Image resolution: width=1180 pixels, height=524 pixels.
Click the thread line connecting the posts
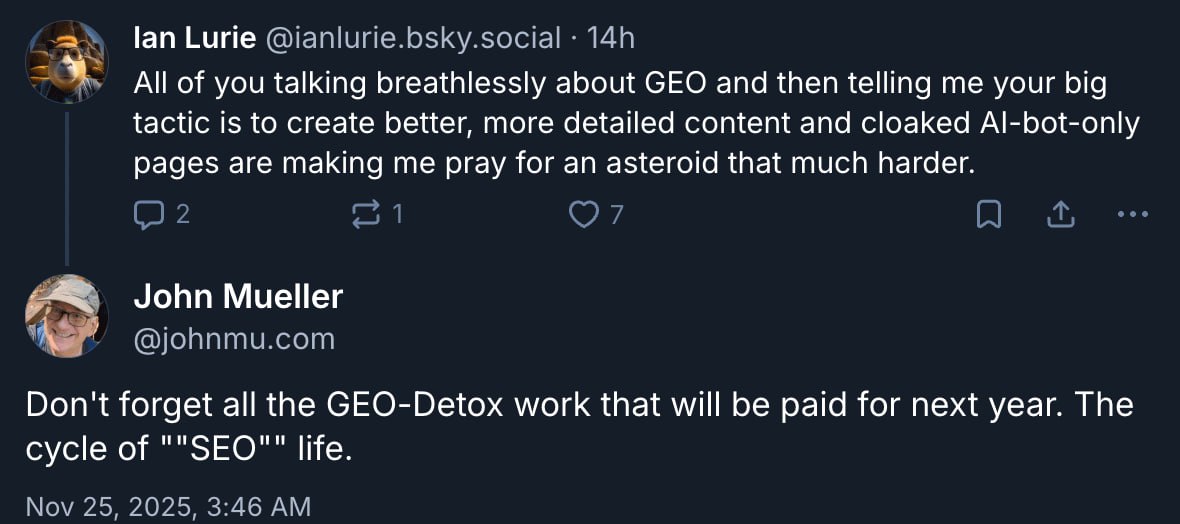click(66, 190)
